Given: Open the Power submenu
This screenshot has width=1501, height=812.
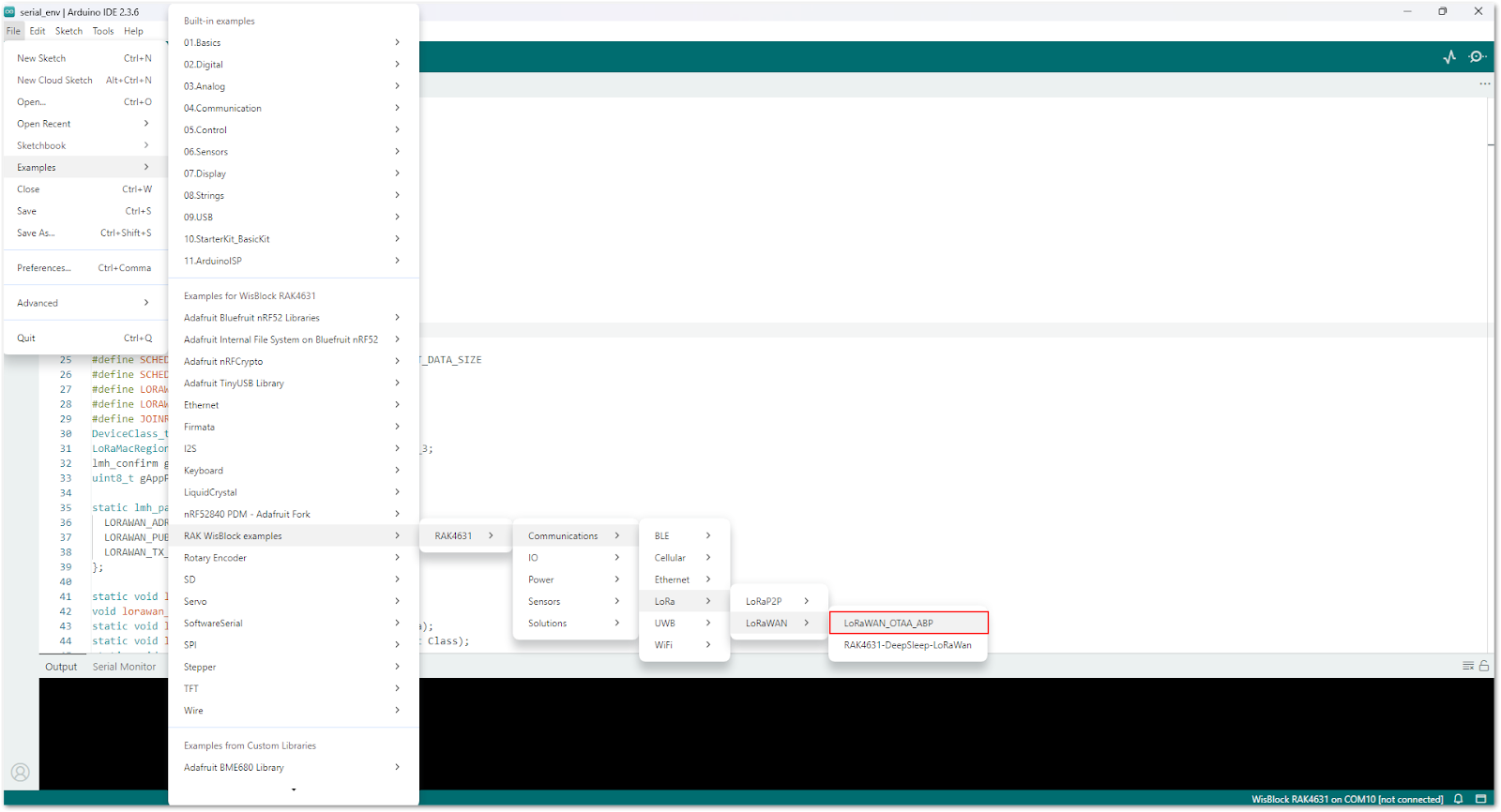Looking at the screenshot, I should click(x=575, y=580).
